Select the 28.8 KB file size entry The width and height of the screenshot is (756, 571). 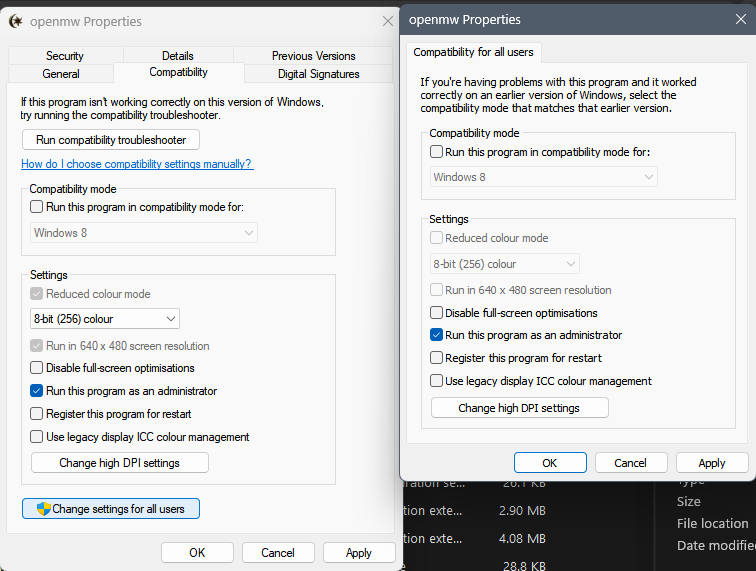point(524,566)
